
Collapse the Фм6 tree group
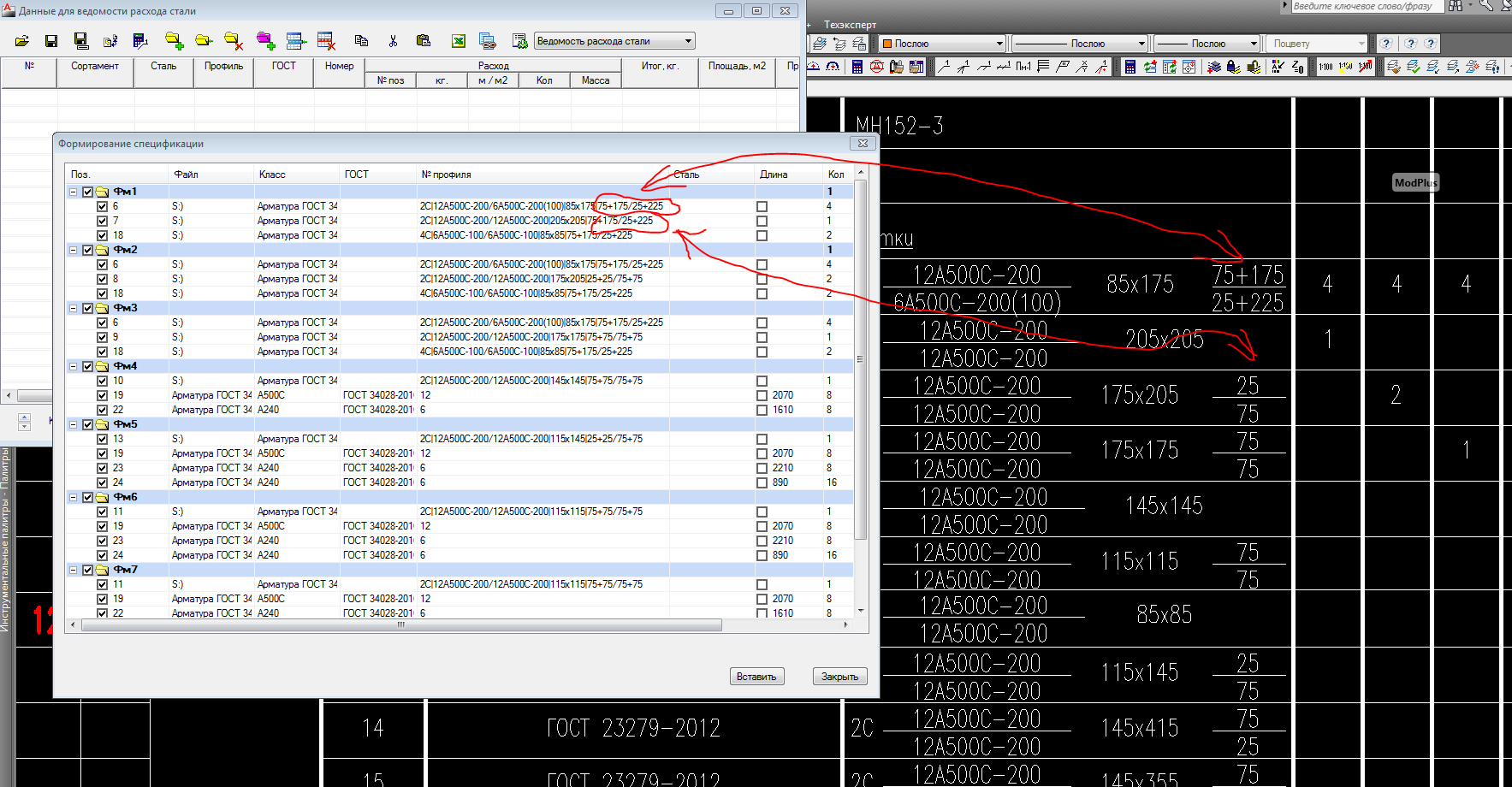(74, 497)
